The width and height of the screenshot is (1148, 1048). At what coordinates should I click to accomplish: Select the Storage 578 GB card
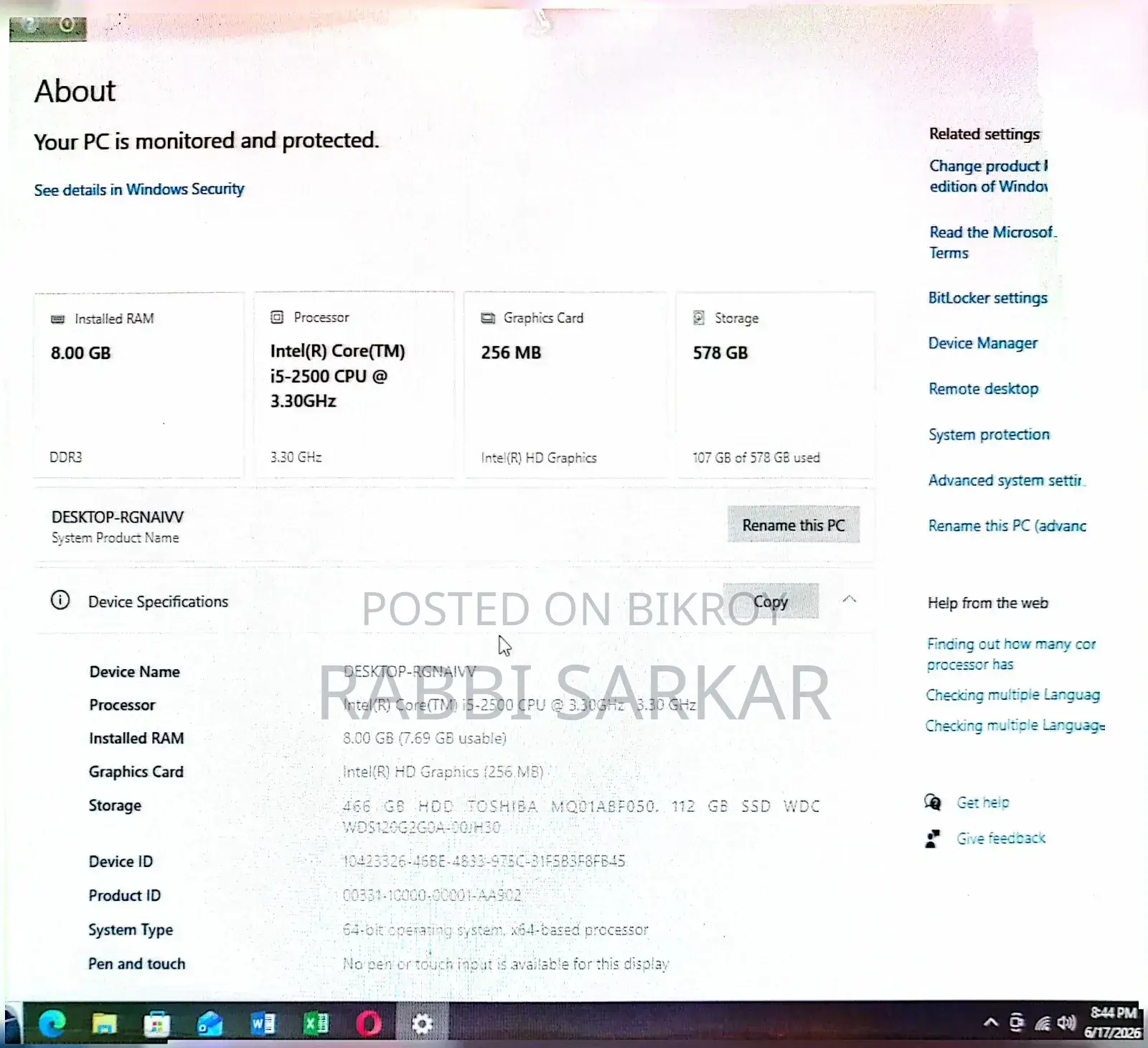click(775, 385)
